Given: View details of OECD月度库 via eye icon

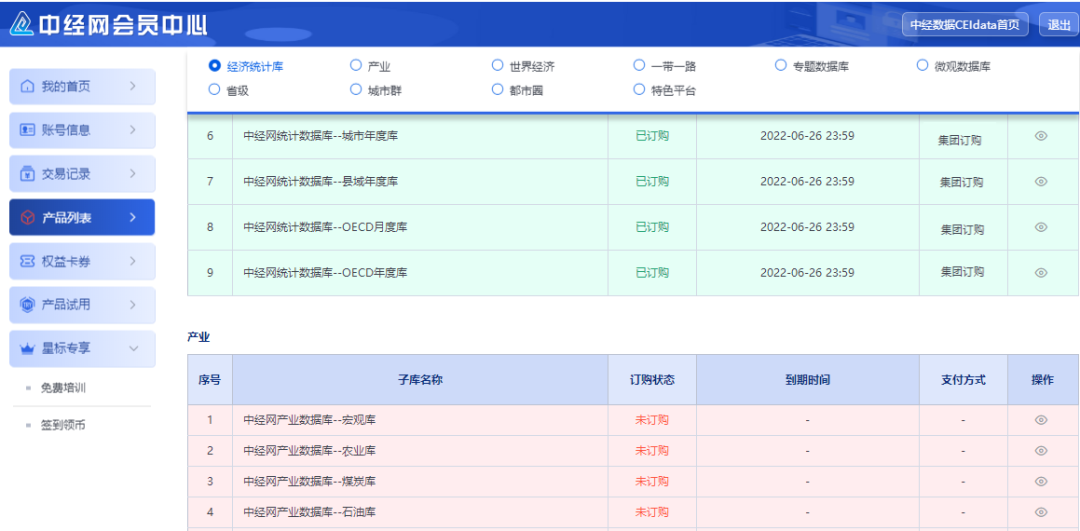Looking at the screenshot, I should (x=1041, y=227).
